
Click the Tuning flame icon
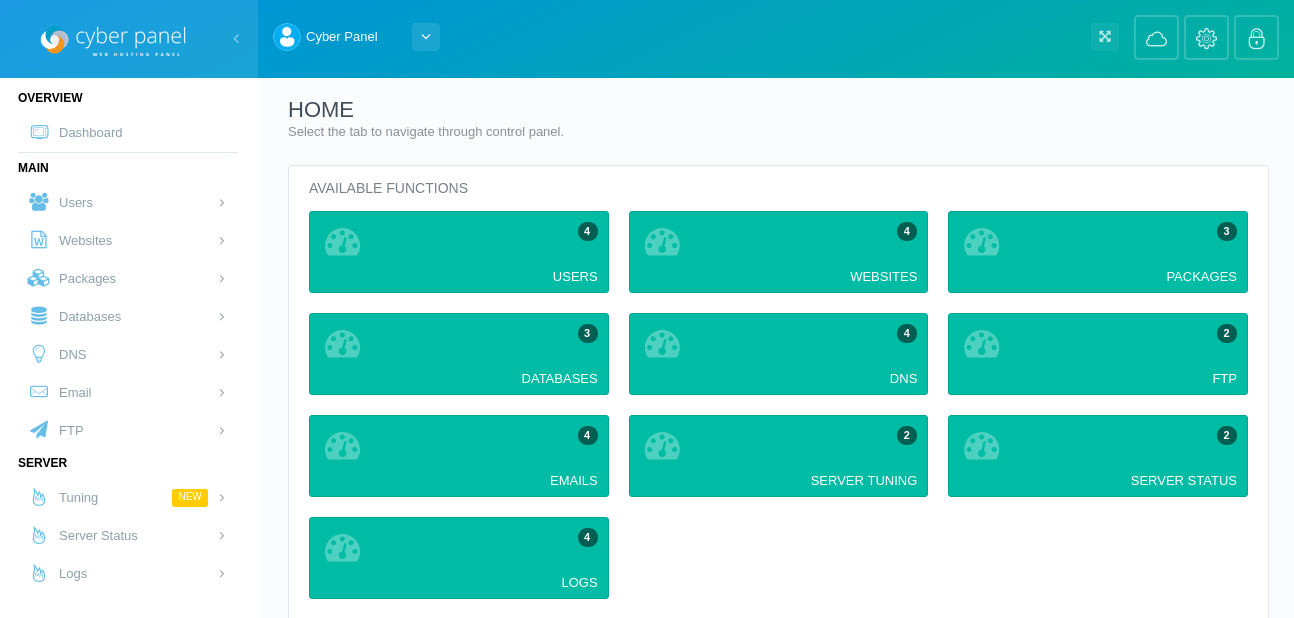click(x=39, y=497)
